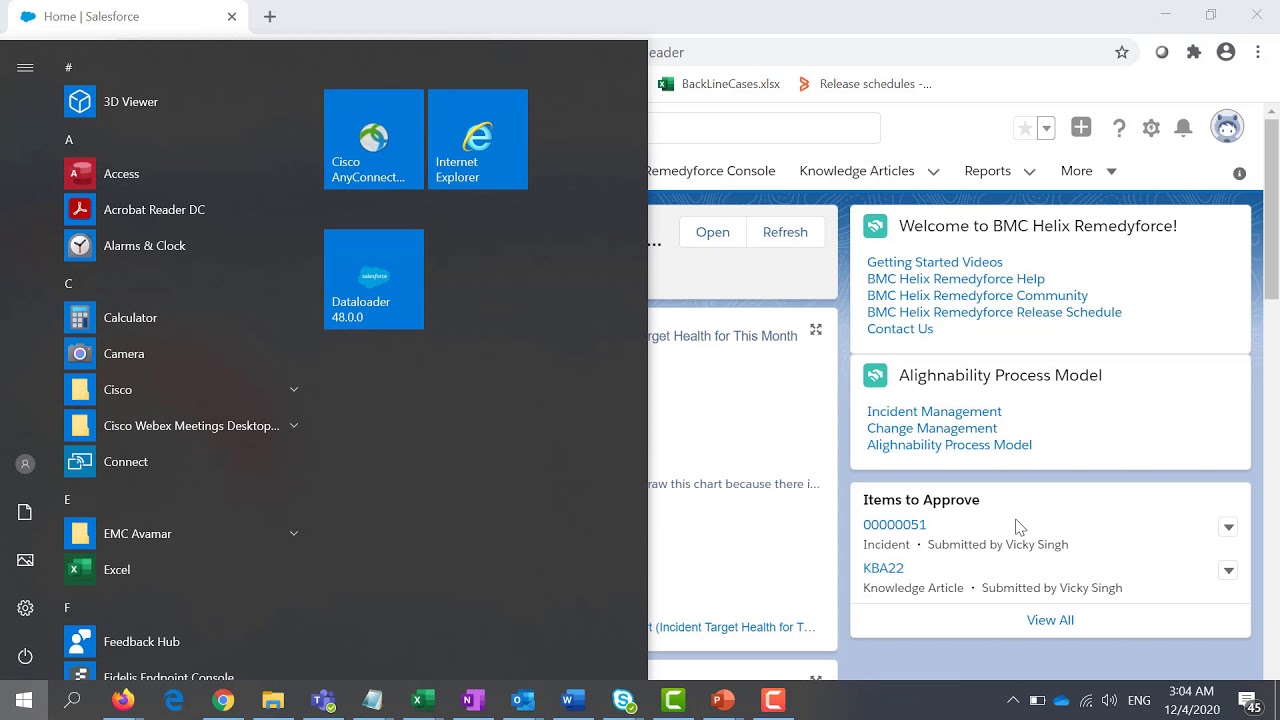Open the Change Management link
Viewport: 1280px width, 720px height.
tap(932, 428)
